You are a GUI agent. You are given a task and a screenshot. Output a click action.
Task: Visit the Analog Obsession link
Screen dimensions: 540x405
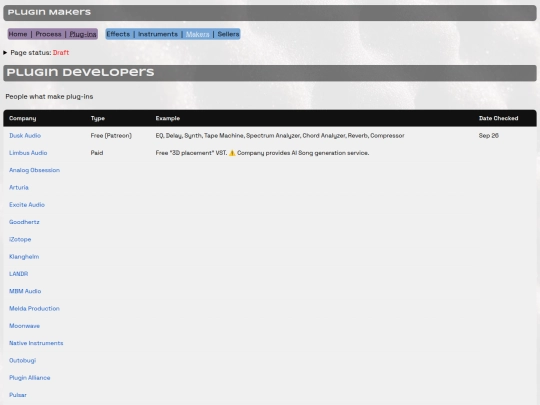(34, 170)
